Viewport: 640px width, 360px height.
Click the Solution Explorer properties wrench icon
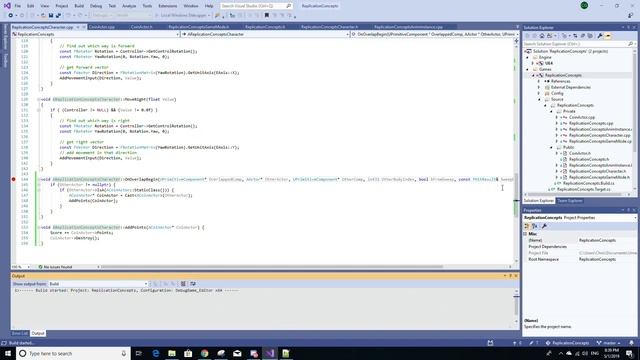600,36
